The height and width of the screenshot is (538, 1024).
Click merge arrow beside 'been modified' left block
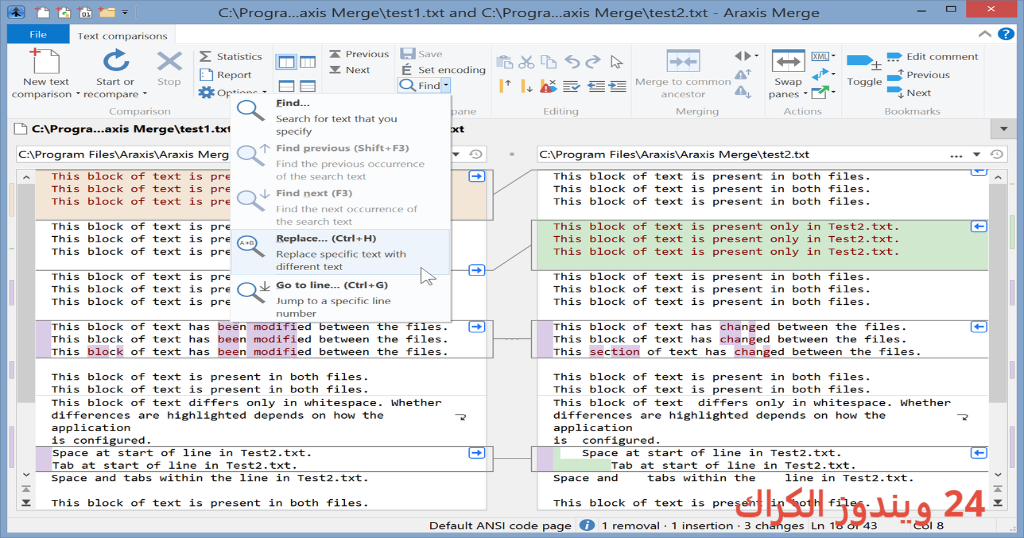[x=477, y=326]
